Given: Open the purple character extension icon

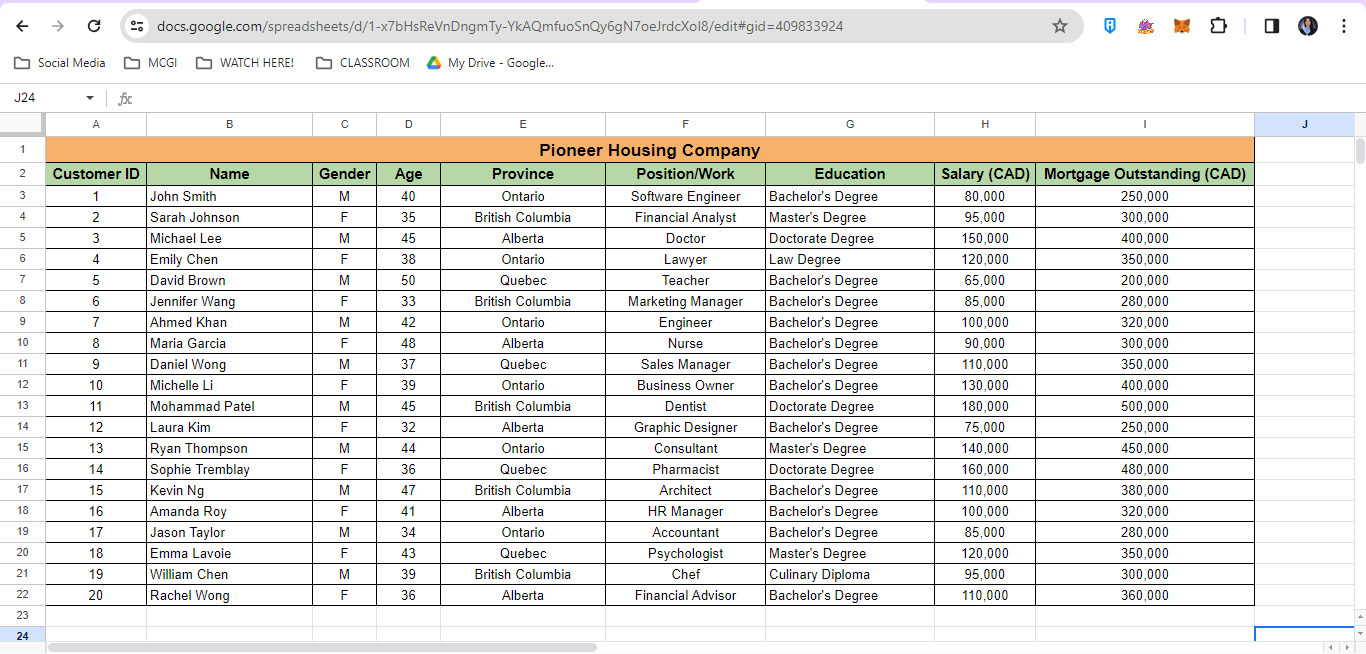Looking at the screenshot, I should pos(1146,26).
